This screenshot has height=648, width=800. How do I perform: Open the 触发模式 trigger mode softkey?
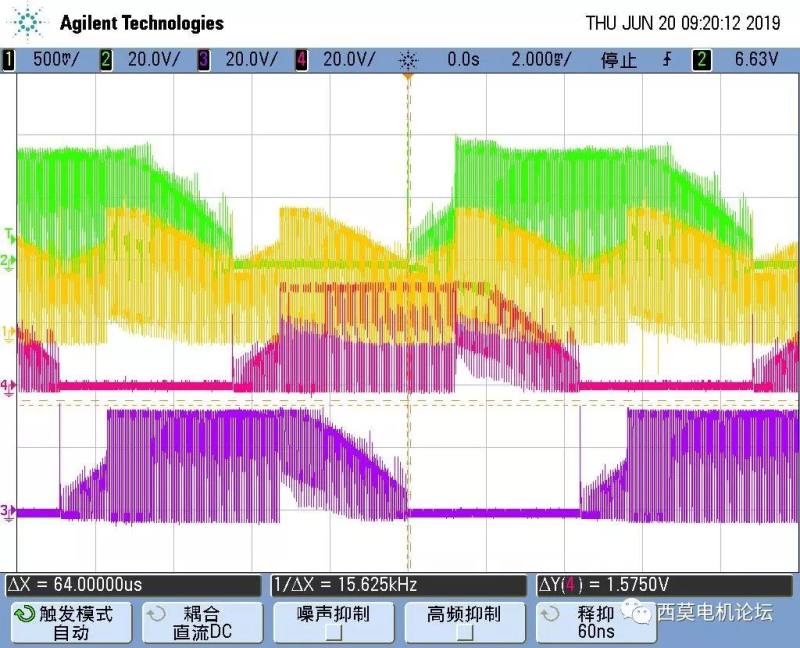pos(68,622)
